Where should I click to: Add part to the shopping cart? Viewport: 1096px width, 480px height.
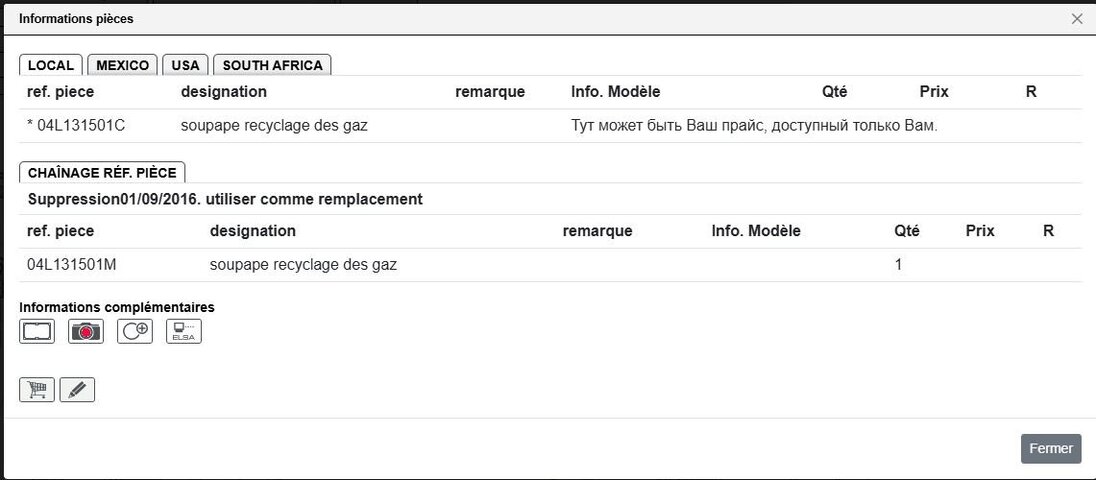37,390
